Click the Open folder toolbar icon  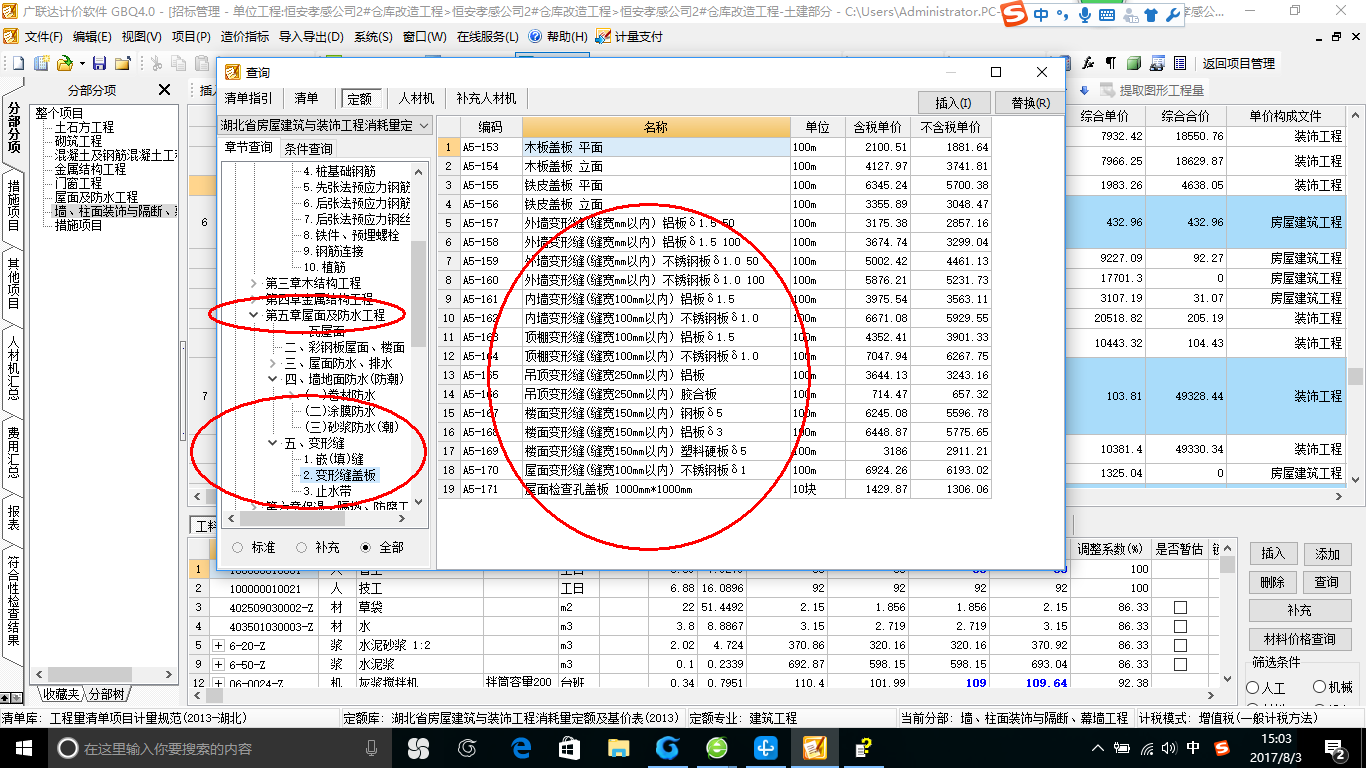[x=63, y=63]
